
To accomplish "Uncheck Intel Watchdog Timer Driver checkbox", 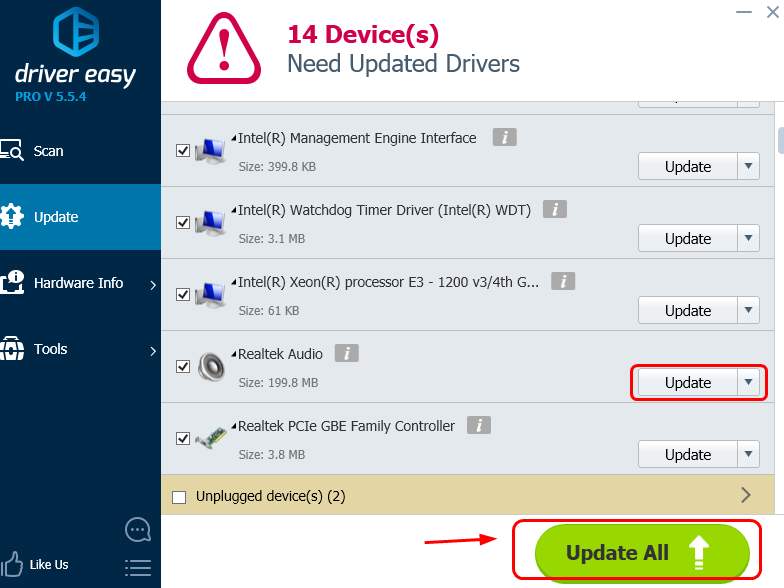I will point(183,222).
